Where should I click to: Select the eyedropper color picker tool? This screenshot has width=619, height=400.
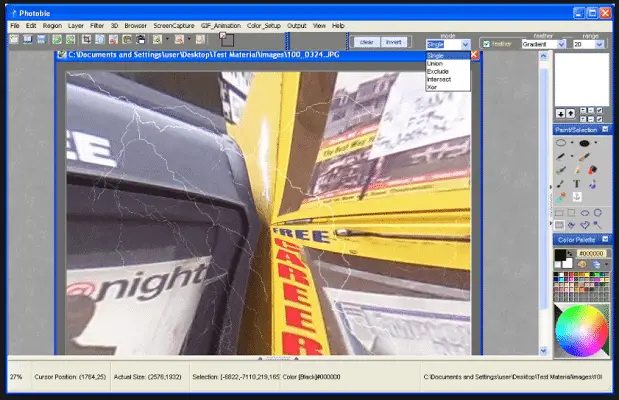point(561,196)
